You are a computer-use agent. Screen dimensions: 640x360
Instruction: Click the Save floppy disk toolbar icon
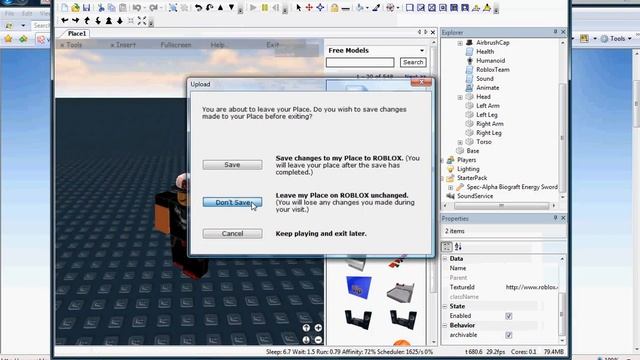[x=86, y=7]
